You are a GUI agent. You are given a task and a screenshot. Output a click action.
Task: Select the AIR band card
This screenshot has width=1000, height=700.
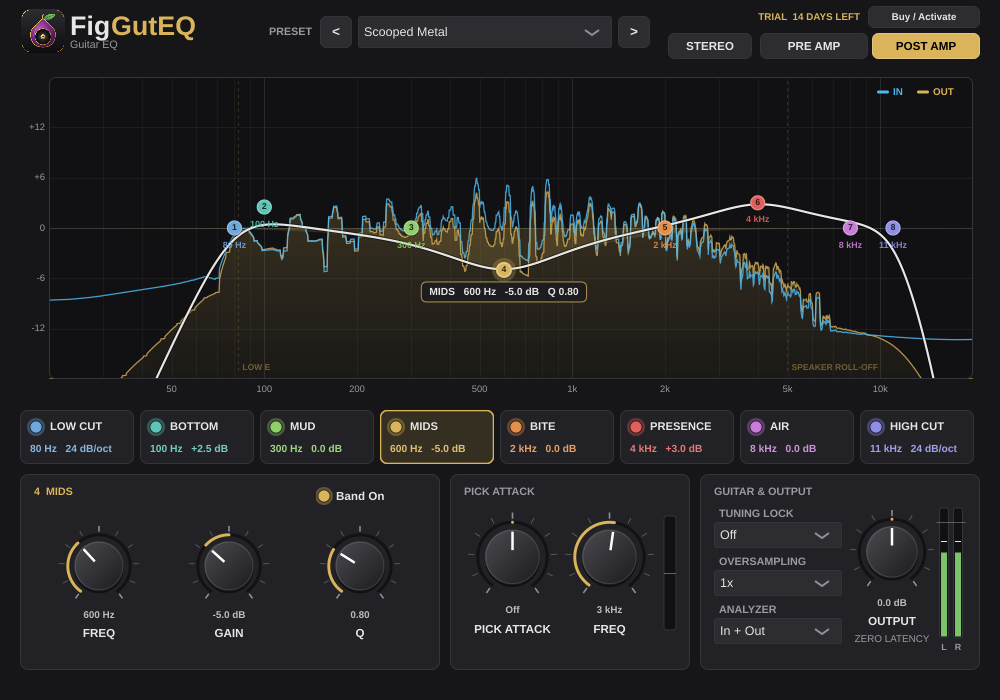pyautogui.click(x=797, y=437)
